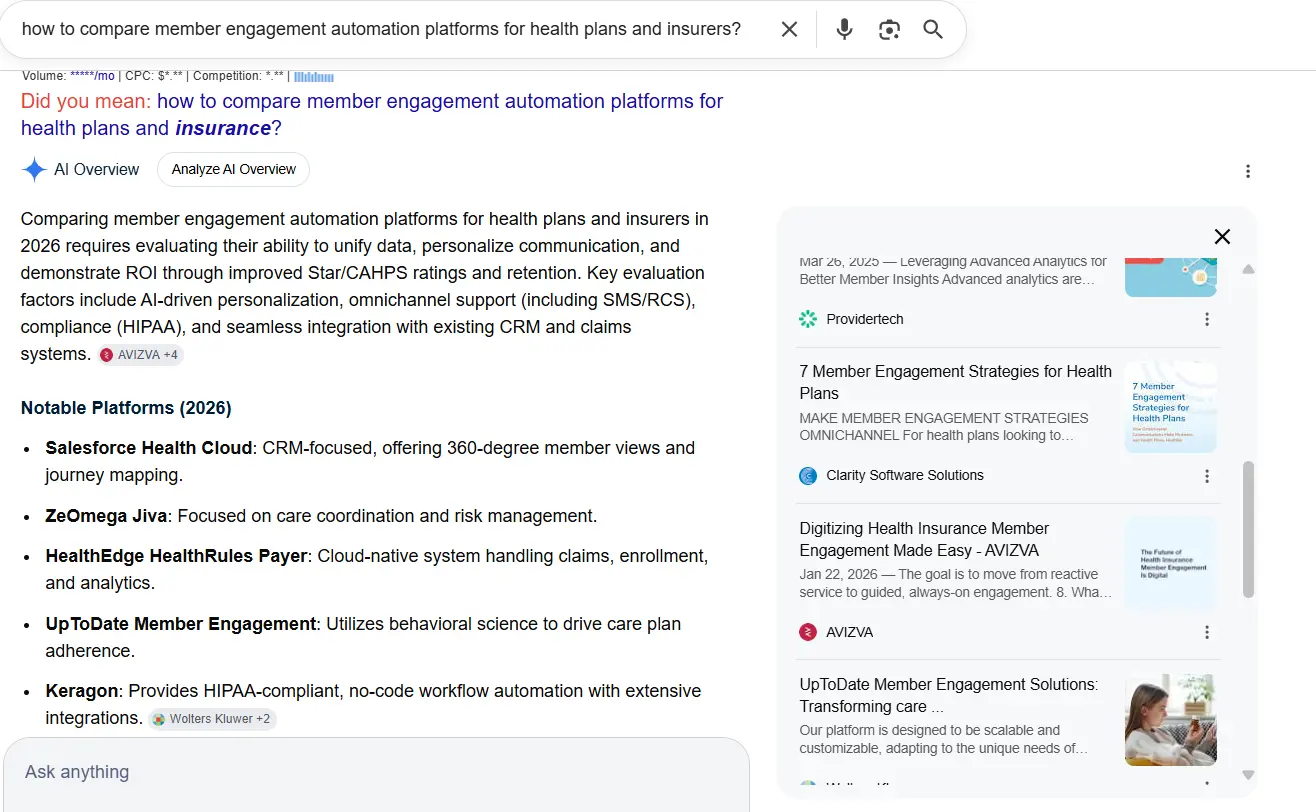Click UpToDate Member Engagement bullet text

tap(363, 637)
